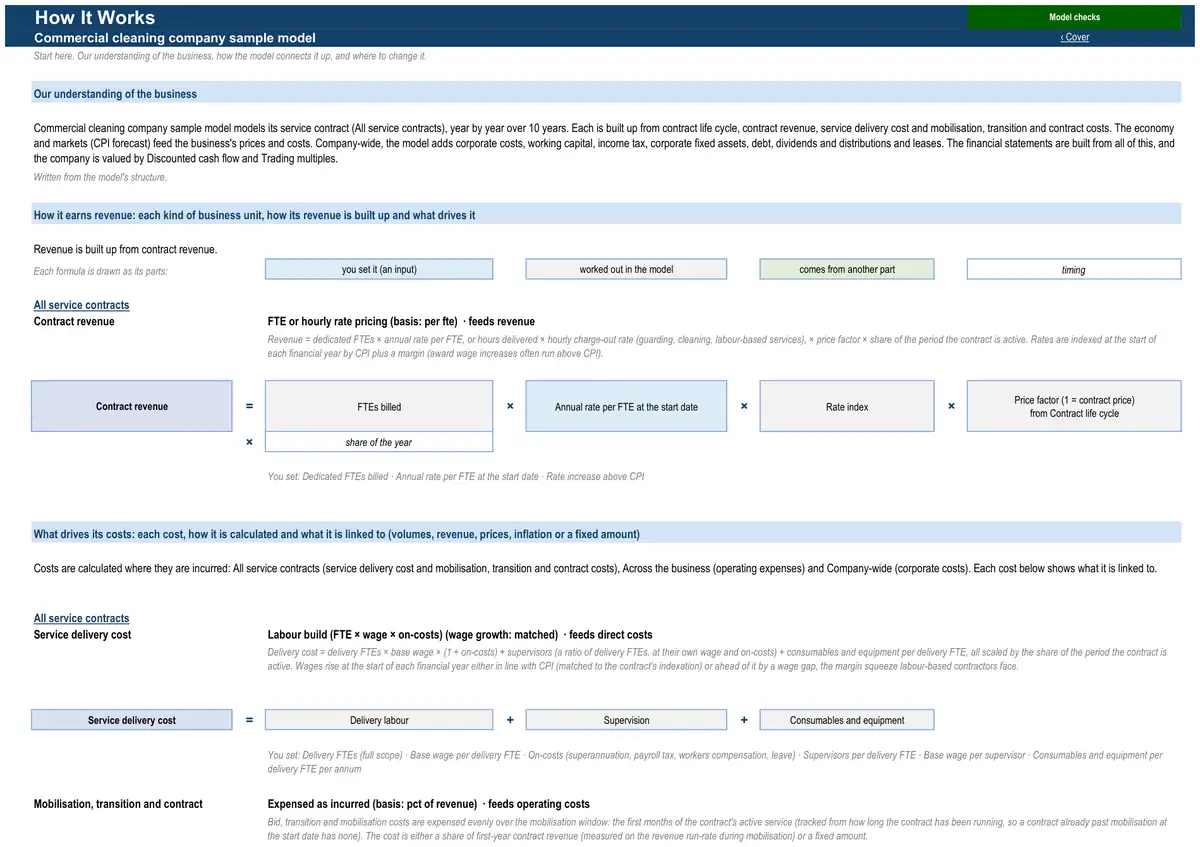Click the Delivery labour box
The image size is (1200, 847).
pos(379,720)
